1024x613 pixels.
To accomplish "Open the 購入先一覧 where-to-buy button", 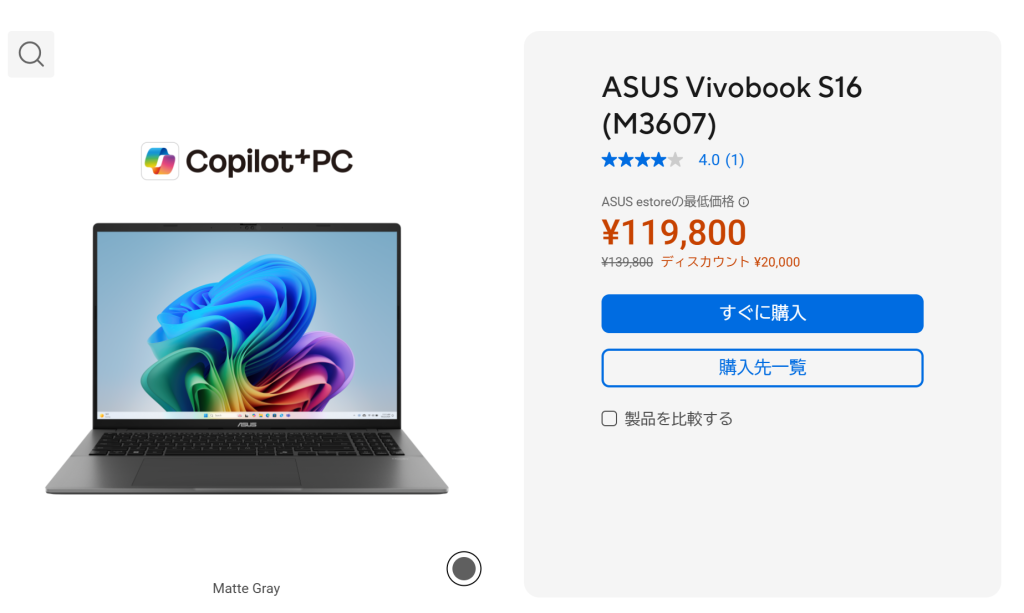I will pyautogui.click(x=762, y=368).
